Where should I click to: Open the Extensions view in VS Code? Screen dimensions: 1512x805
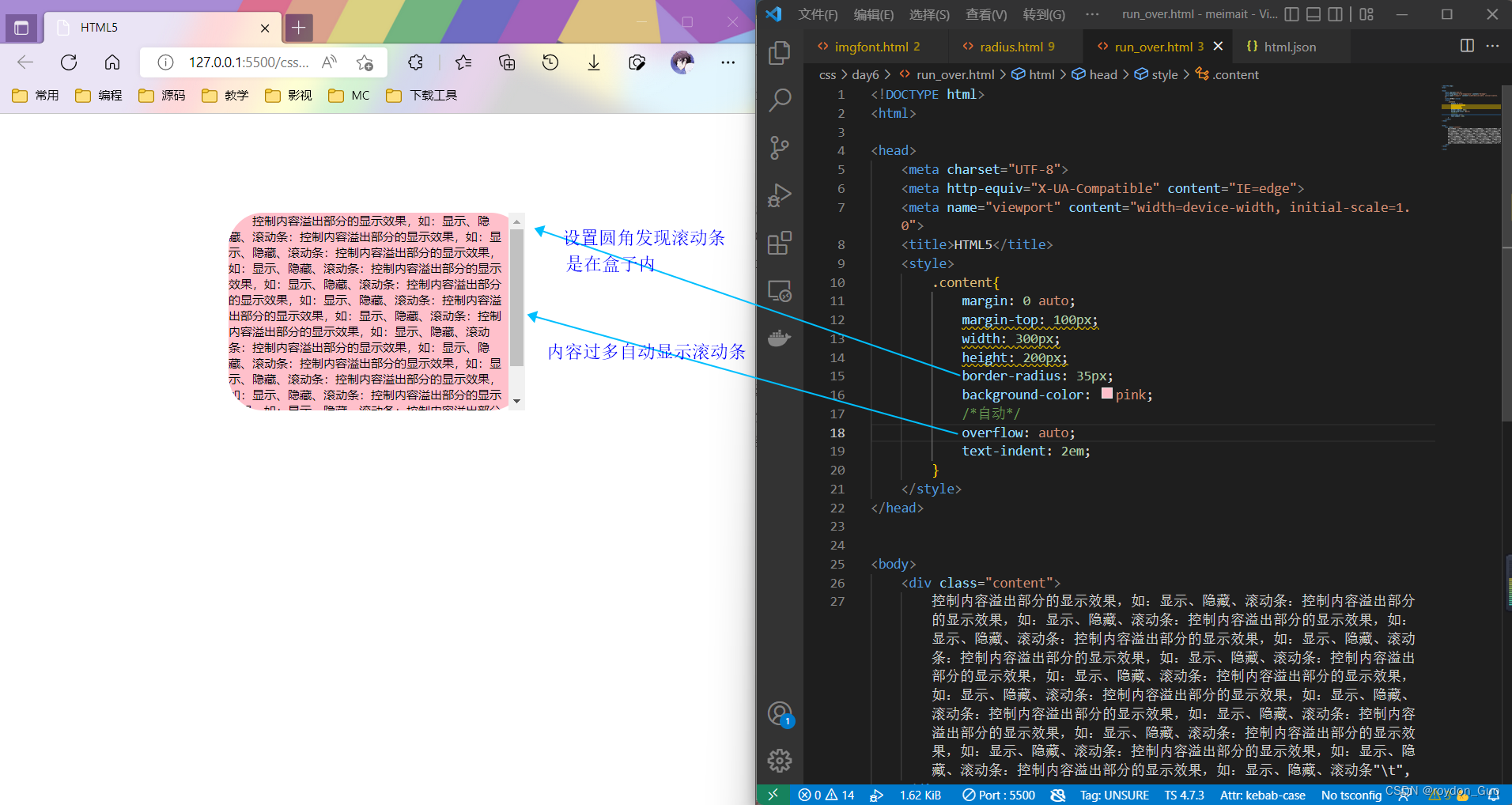tap(780, 243)
